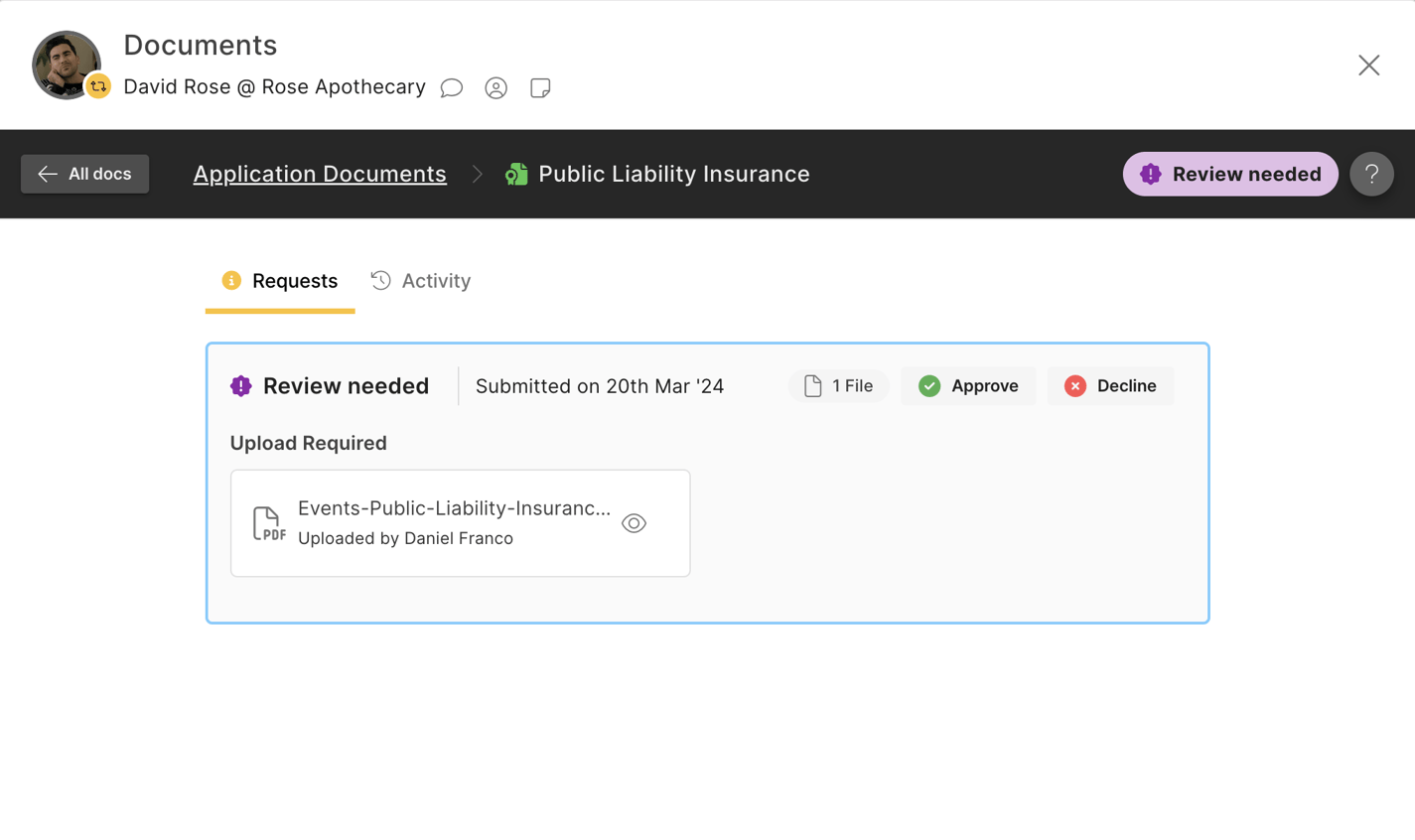The width and height of the screenshot is (1415, 840).
Task: Open the 1 File attachments chip
Action: click(838, 386)
